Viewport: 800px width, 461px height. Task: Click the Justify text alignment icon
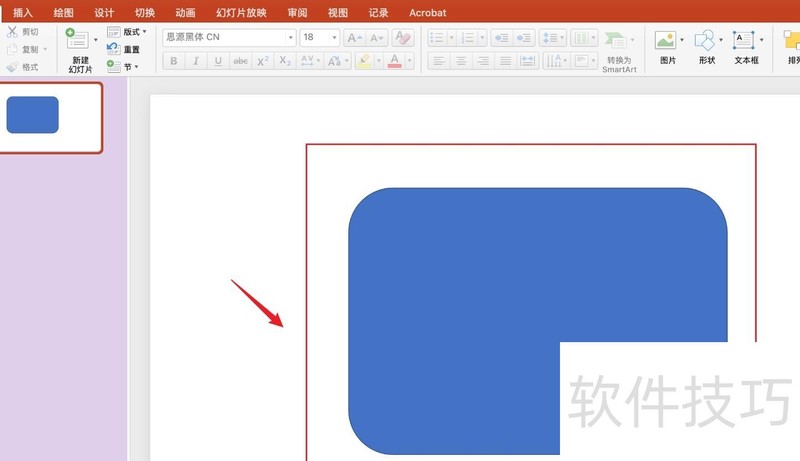(506, 61)
